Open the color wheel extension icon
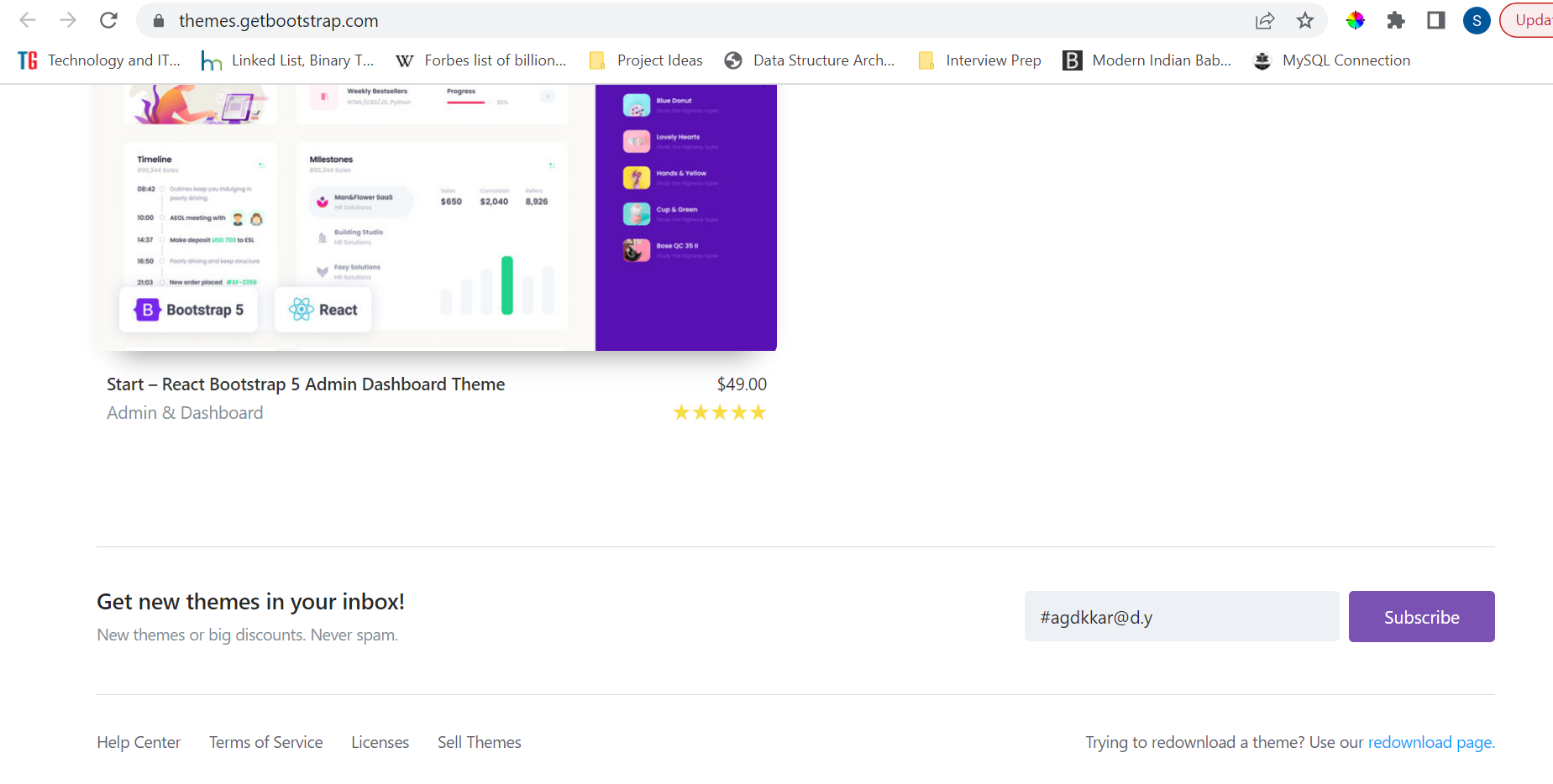The image size is (1553, 784). tap(1355, 20)
